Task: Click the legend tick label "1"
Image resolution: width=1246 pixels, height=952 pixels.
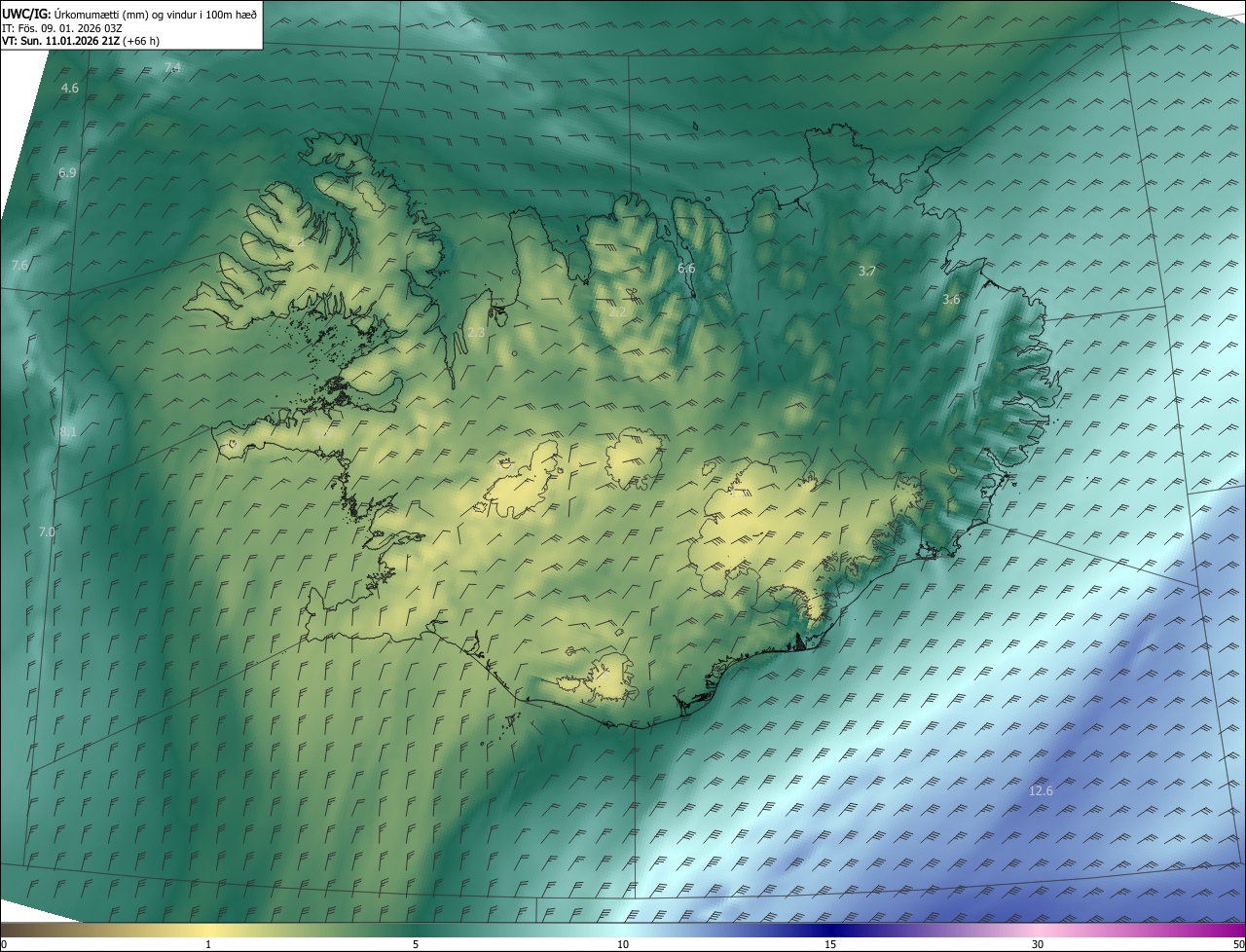Action: [208, 944]
